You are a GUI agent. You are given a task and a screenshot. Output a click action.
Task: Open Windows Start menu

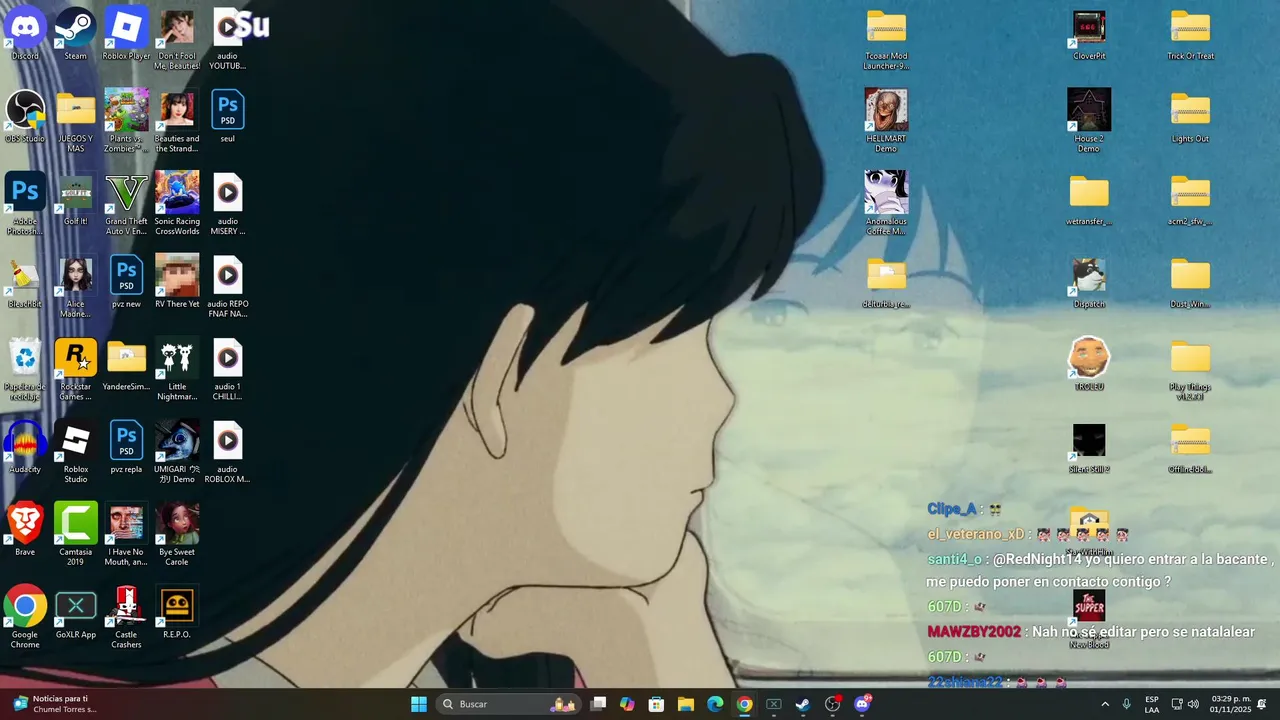tap(419, 704)
